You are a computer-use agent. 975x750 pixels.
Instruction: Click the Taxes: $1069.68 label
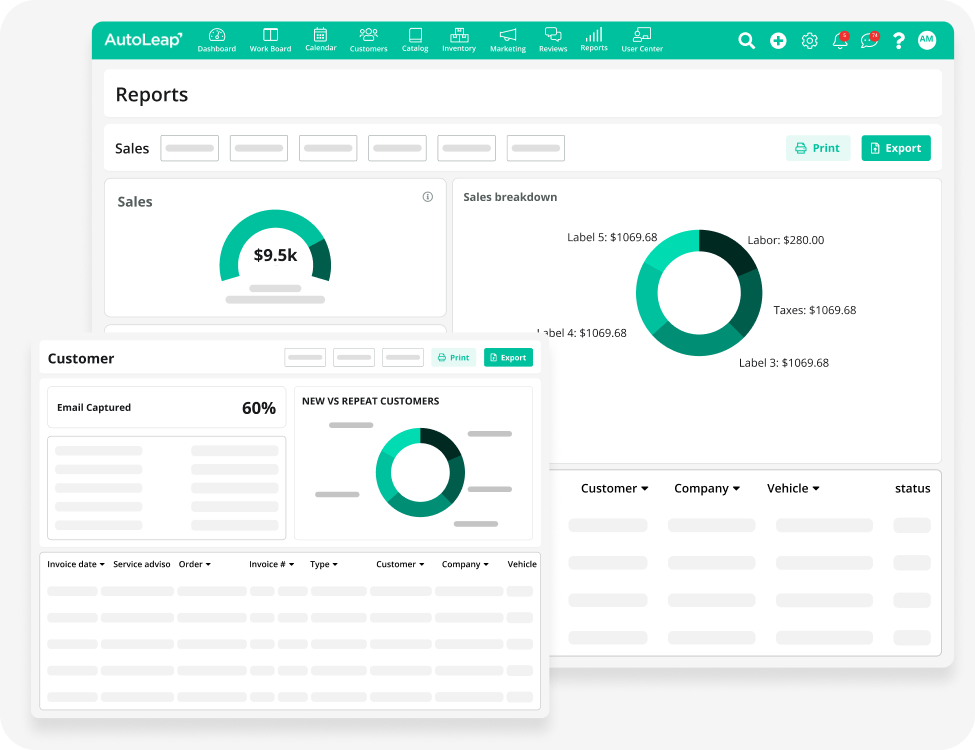coord(815,310)
